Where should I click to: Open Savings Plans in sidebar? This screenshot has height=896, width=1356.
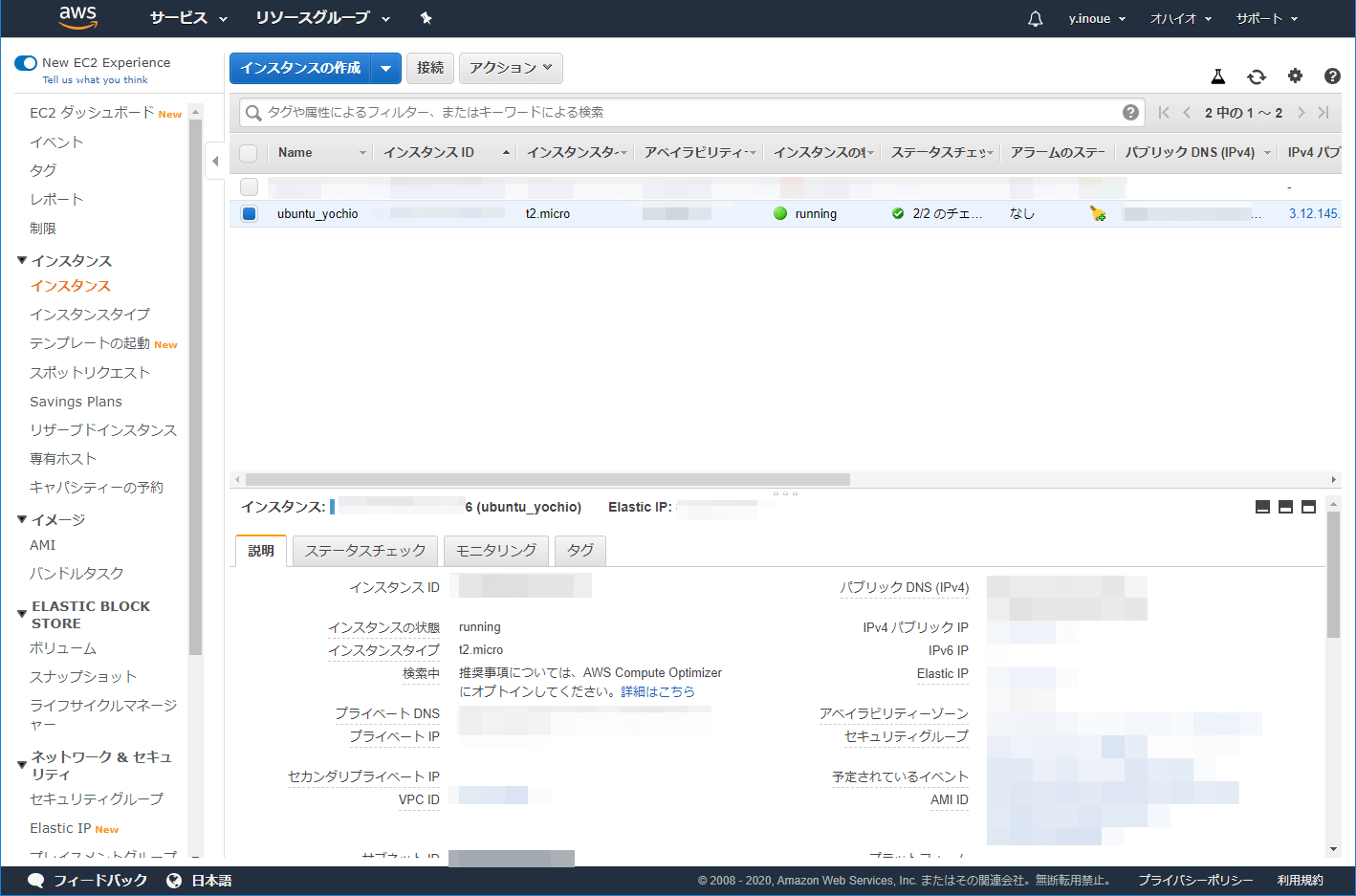[x=76, y=402]
